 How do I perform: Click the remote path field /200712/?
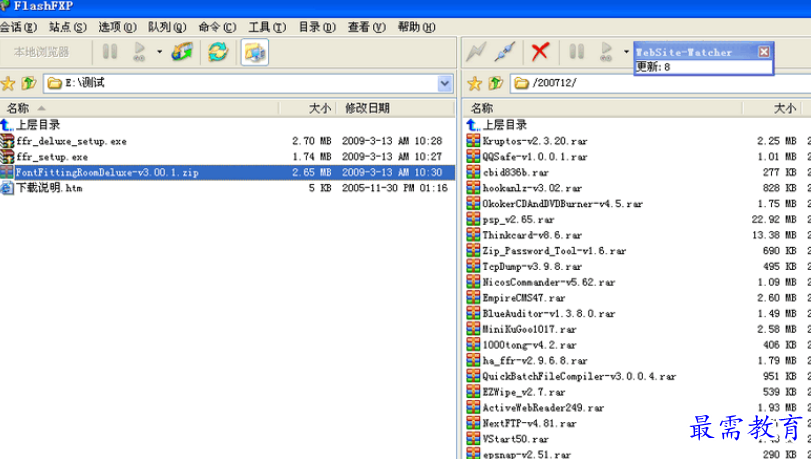point(660,83)
